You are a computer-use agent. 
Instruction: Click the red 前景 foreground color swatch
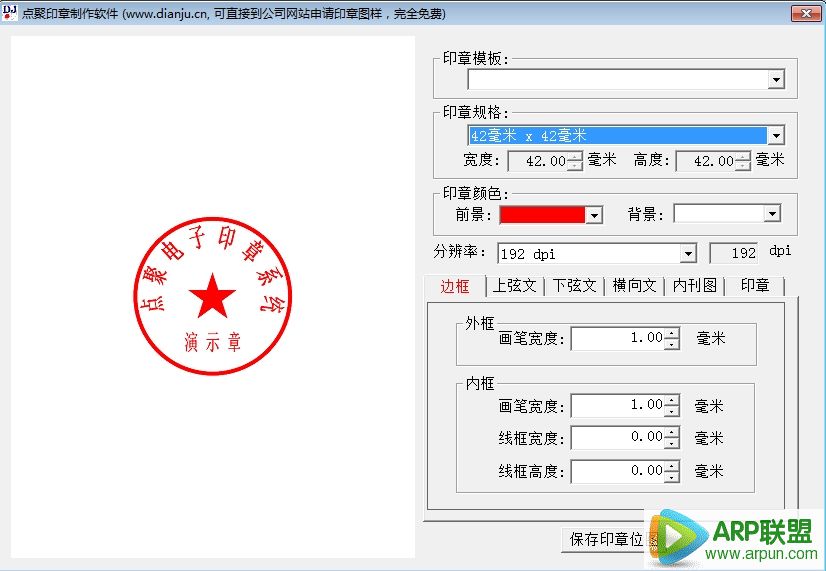pyautogui.click(x=542, y=214)
